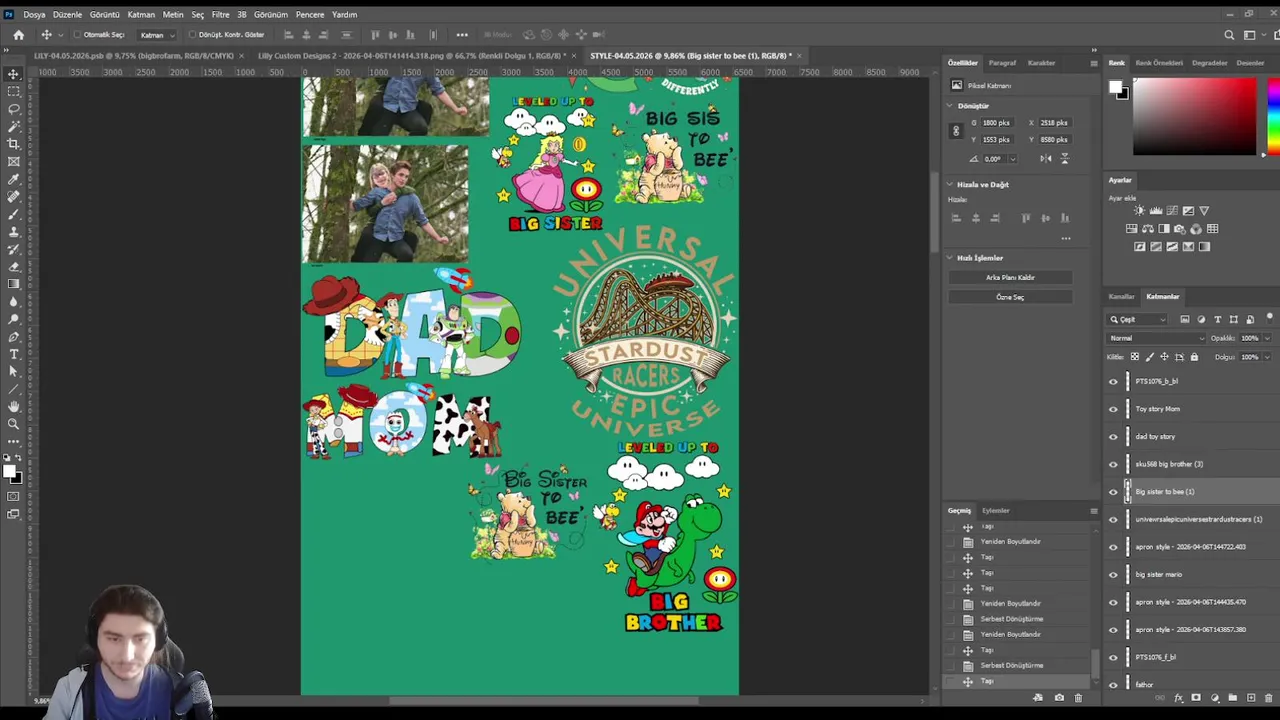The width and height of the screenshot is (1280, 720).
Task: Open the Dosya menu
Action: point(34,15)
